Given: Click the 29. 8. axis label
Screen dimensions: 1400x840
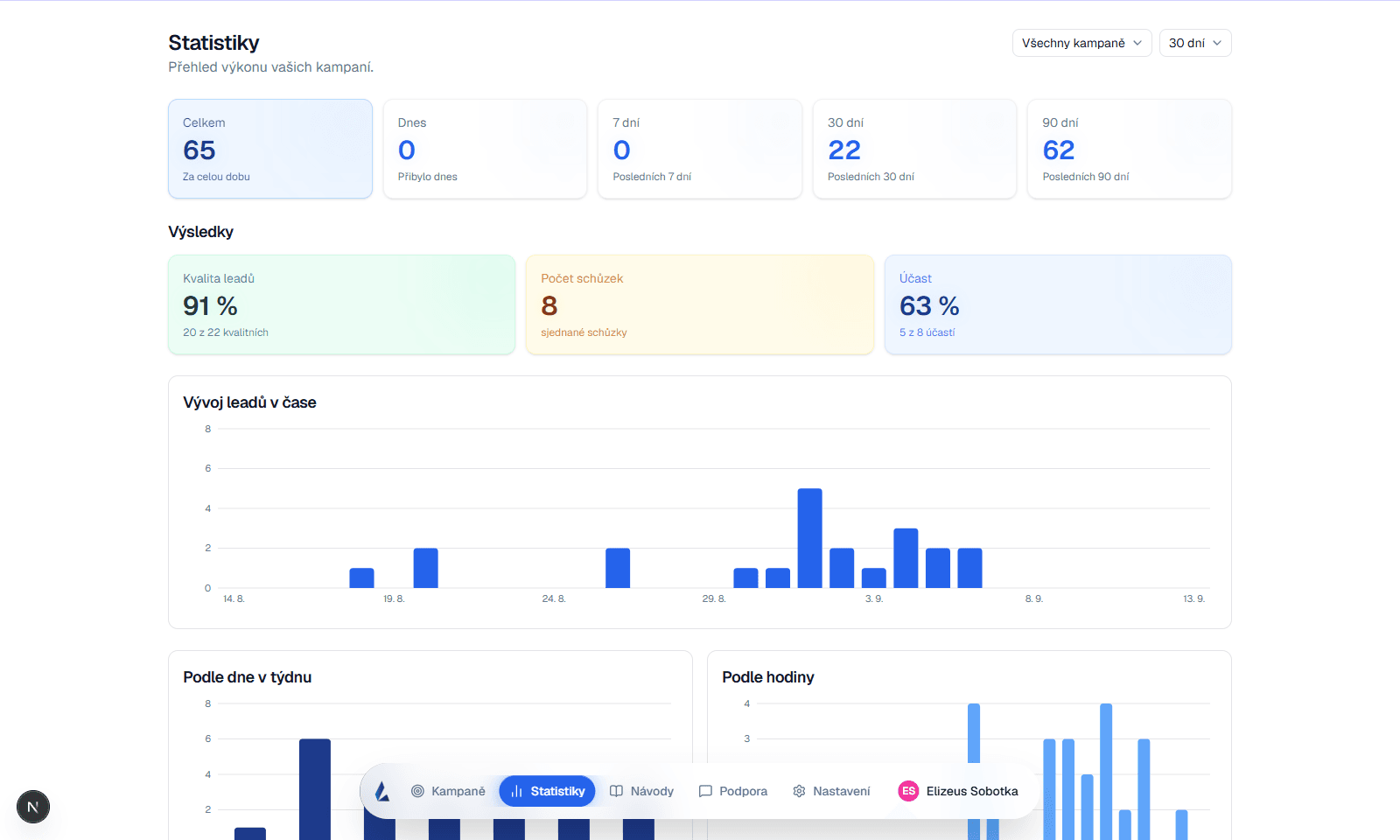Looking at the screenshot, I should coord(714,598).
